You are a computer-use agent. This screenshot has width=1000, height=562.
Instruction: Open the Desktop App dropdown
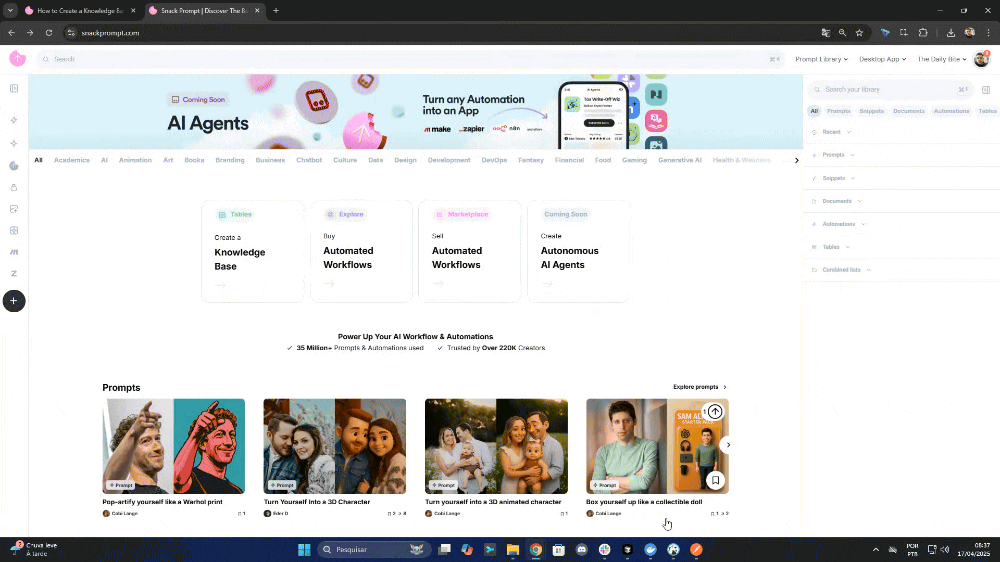pos(883,59)
